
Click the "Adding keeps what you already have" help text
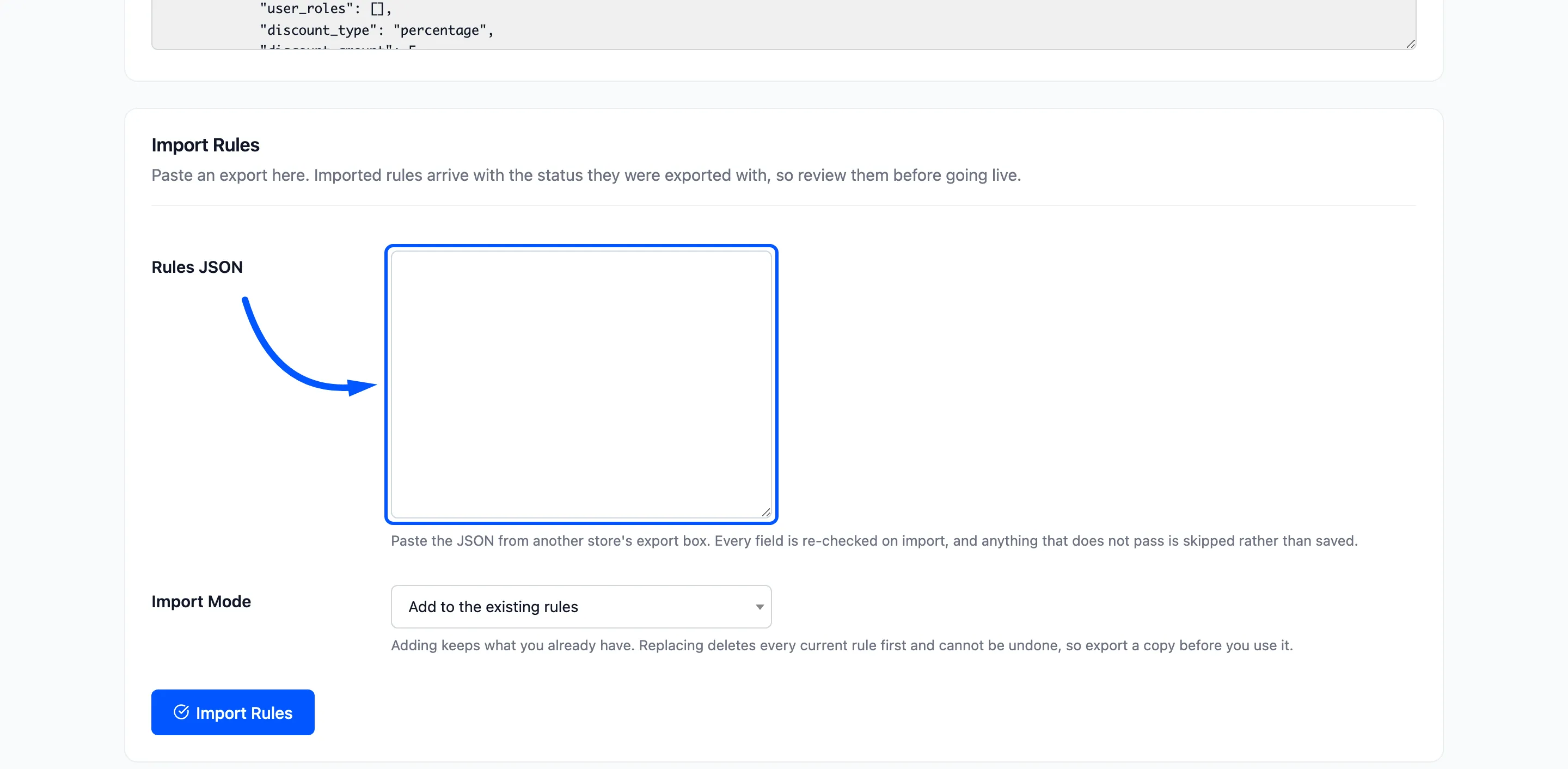click(841, 645)
